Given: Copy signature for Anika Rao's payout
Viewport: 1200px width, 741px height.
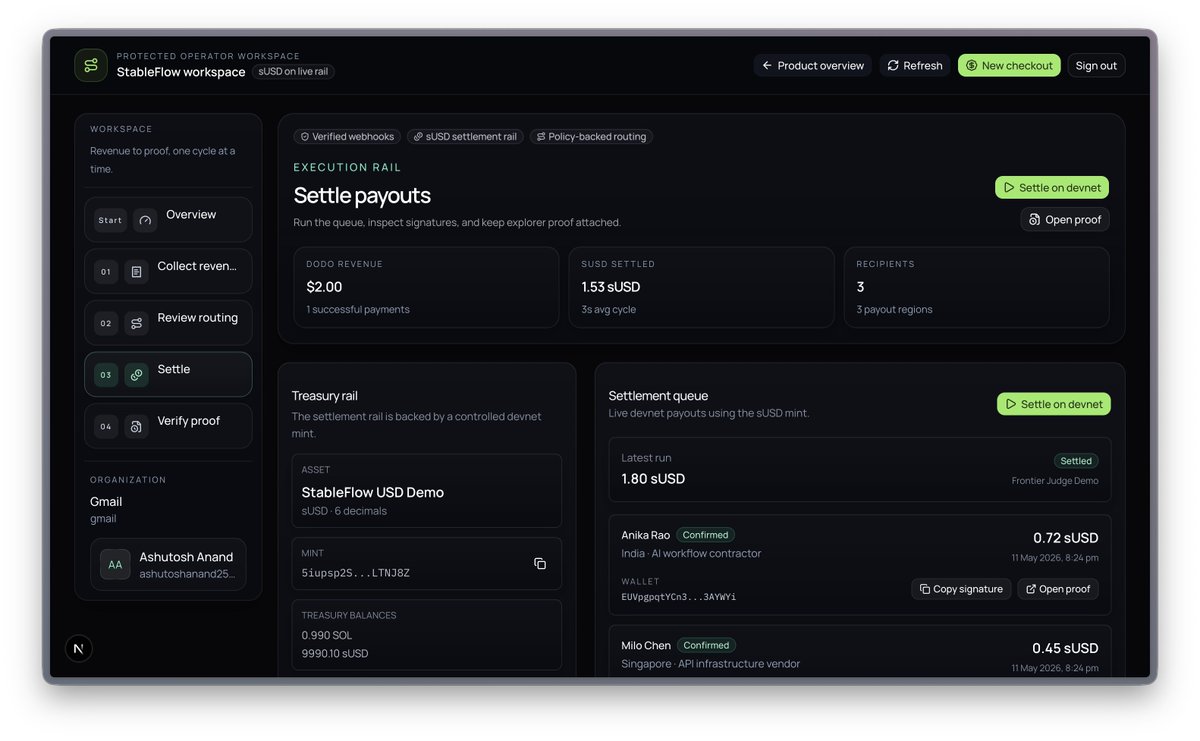Looking at the screenshot, I should [961, 589].
